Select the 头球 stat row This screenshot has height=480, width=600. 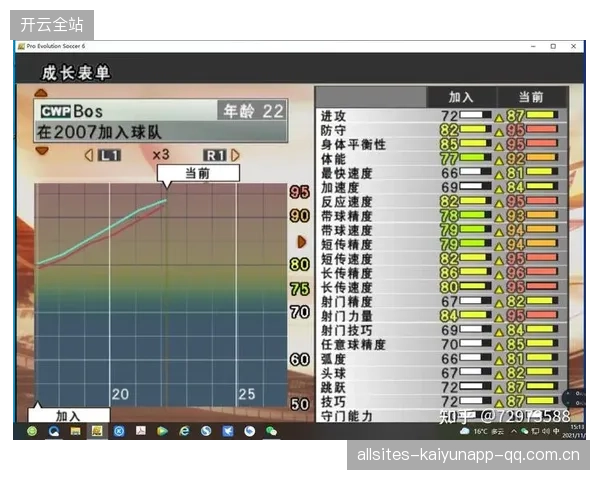point(441,373)
